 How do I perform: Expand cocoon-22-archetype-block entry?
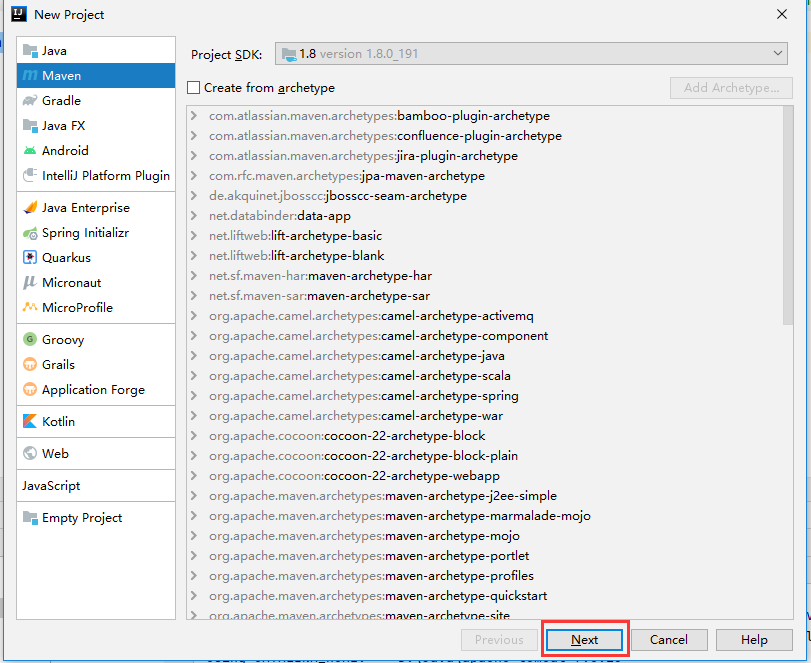194,435
